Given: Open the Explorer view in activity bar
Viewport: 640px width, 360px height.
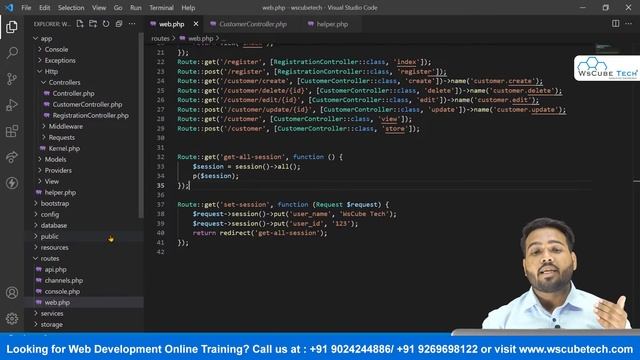Looking at the screenshot, I should click(x=12, y=27).
